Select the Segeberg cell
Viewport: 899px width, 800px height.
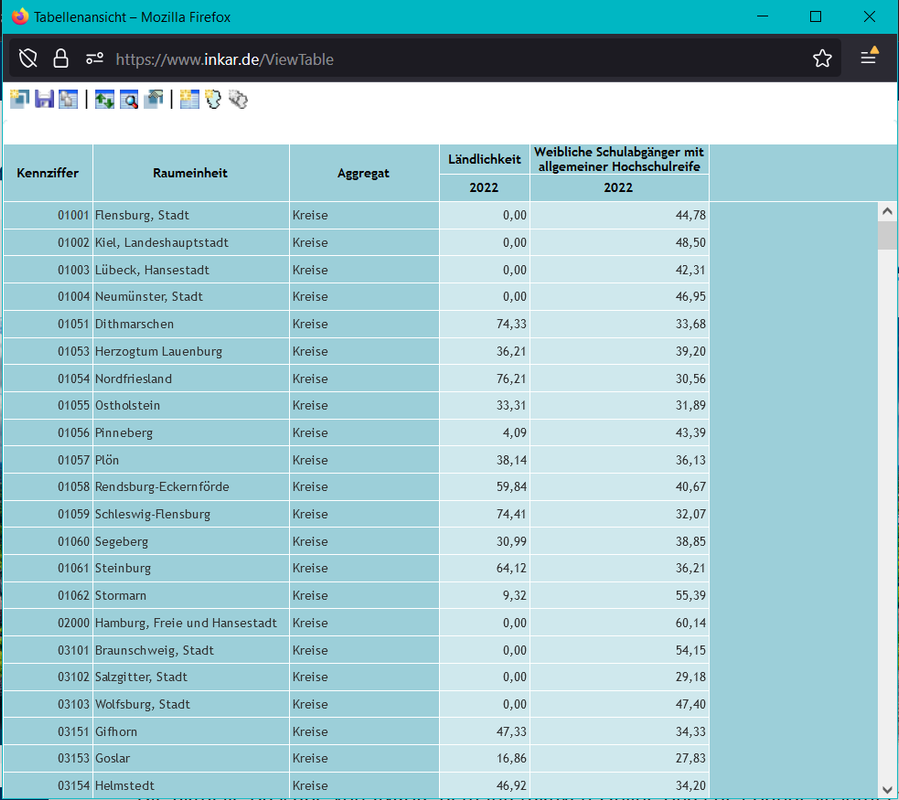coord(191,541)
